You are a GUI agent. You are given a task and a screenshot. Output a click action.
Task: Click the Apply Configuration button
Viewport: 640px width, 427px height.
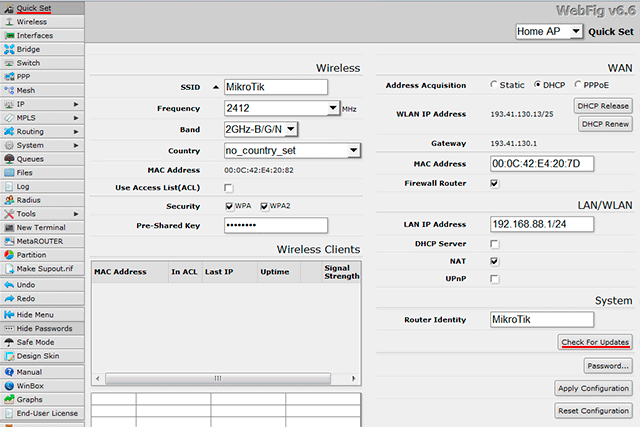[594, 388]
